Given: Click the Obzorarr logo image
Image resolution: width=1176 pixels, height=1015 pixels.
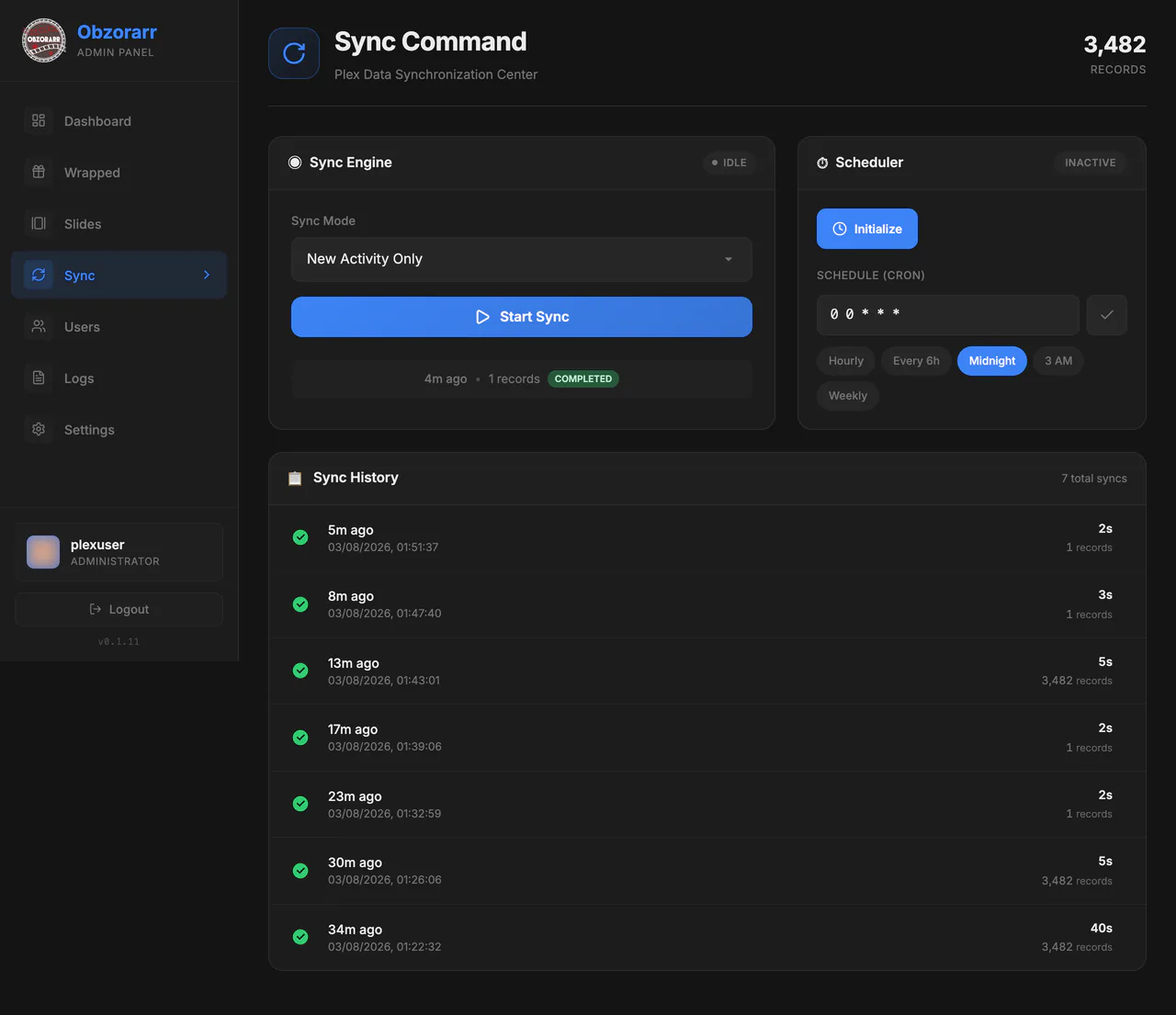Looking at the screenshot, I should [43, 40].
